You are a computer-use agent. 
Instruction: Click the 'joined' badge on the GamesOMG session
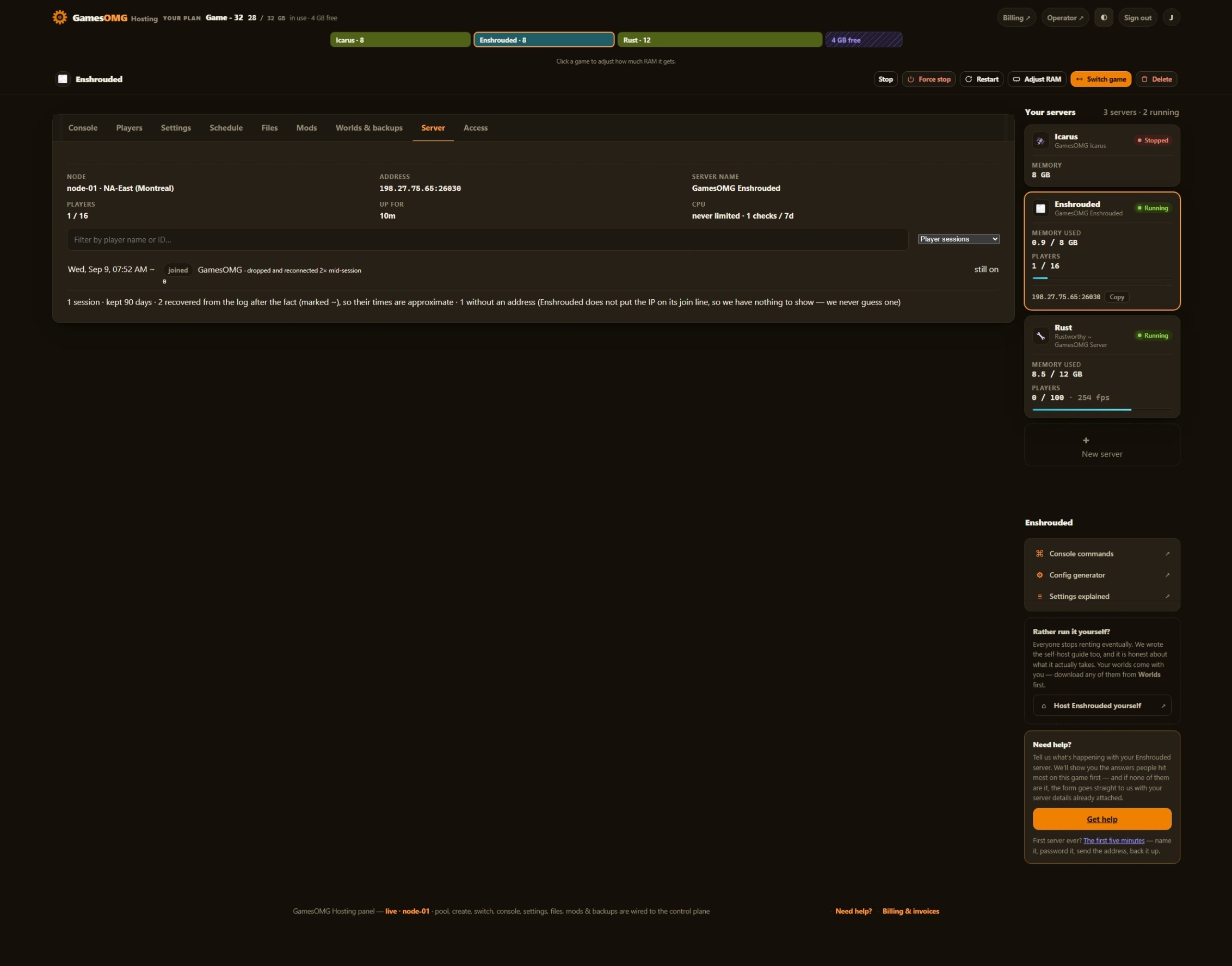[x=178, y=270]
